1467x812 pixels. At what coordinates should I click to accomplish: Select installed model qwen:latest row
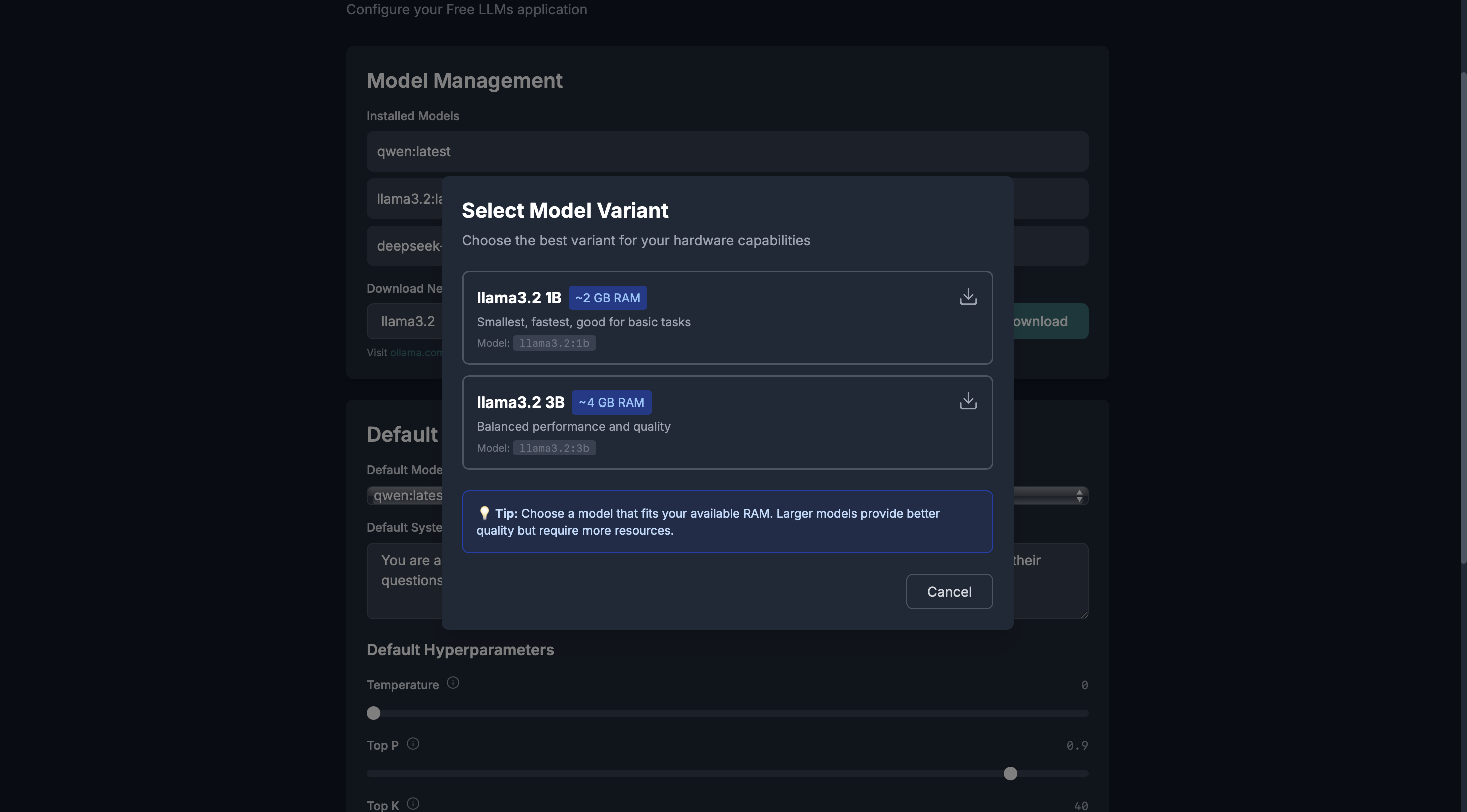click(727, 151)
